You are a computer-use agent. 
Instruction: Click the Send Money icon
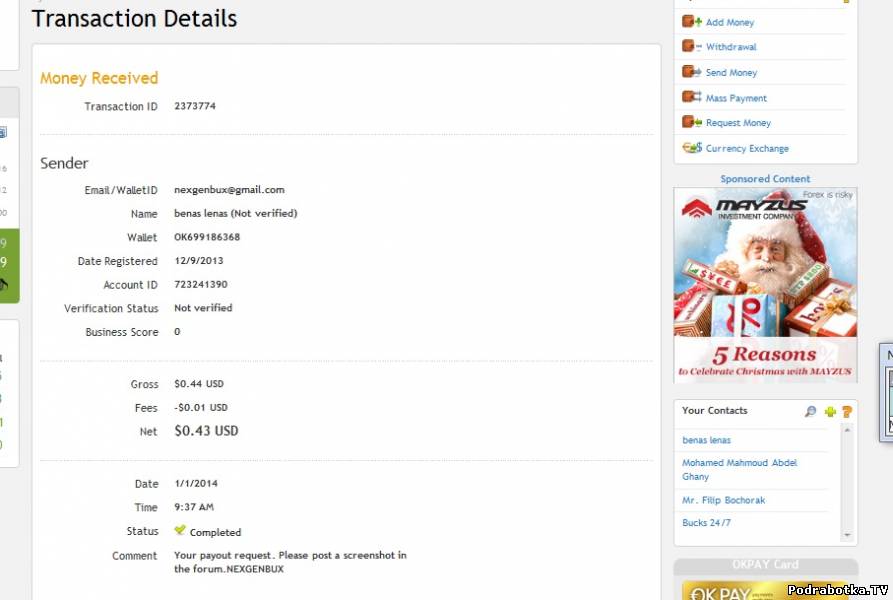(x=691, y=72)
